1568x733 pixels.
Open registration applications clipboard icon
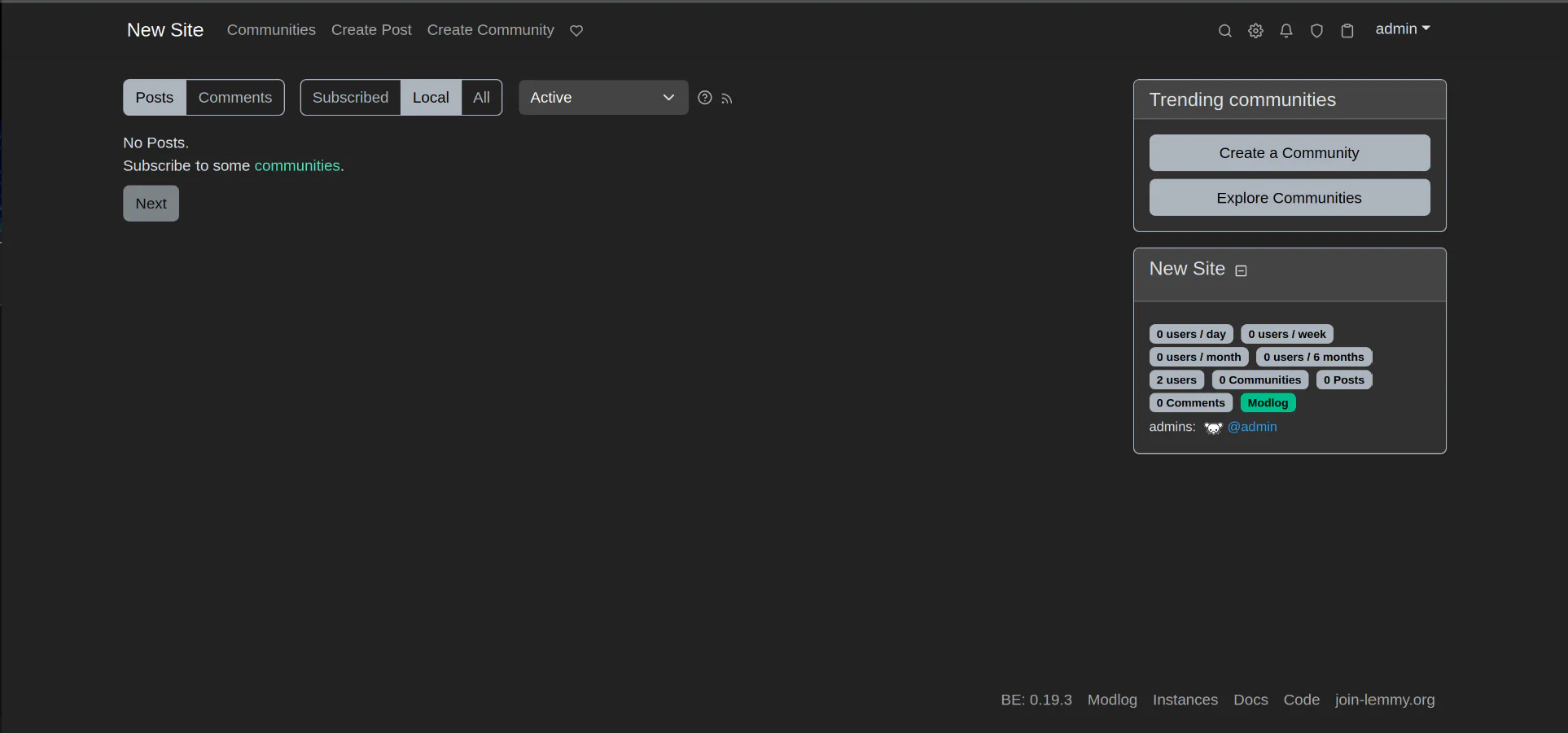tap(1347, 31)
